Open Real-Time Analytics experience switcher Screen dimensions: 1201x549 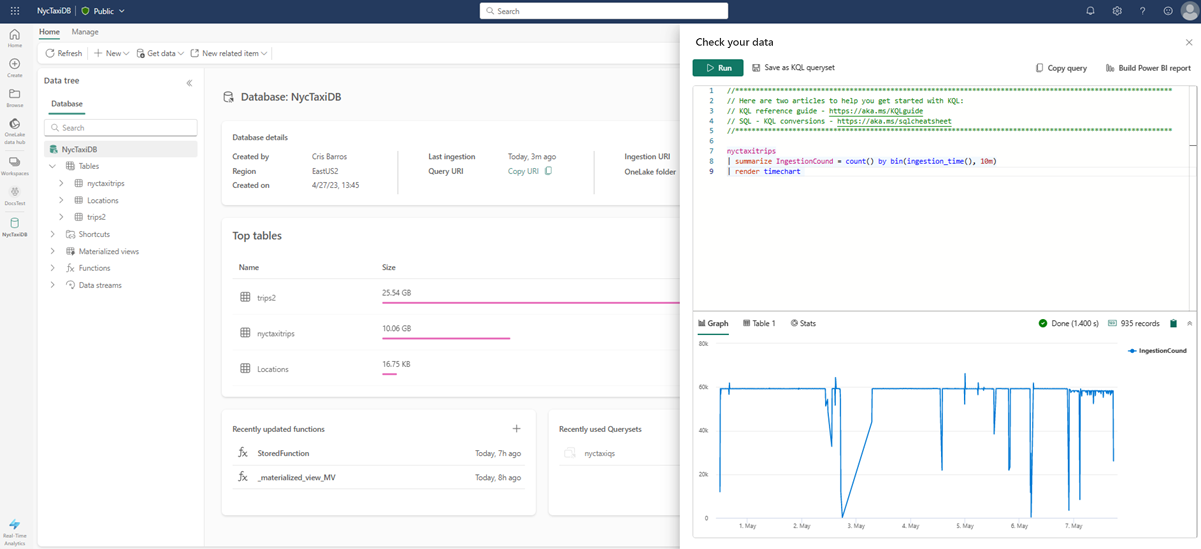point(14,530)
